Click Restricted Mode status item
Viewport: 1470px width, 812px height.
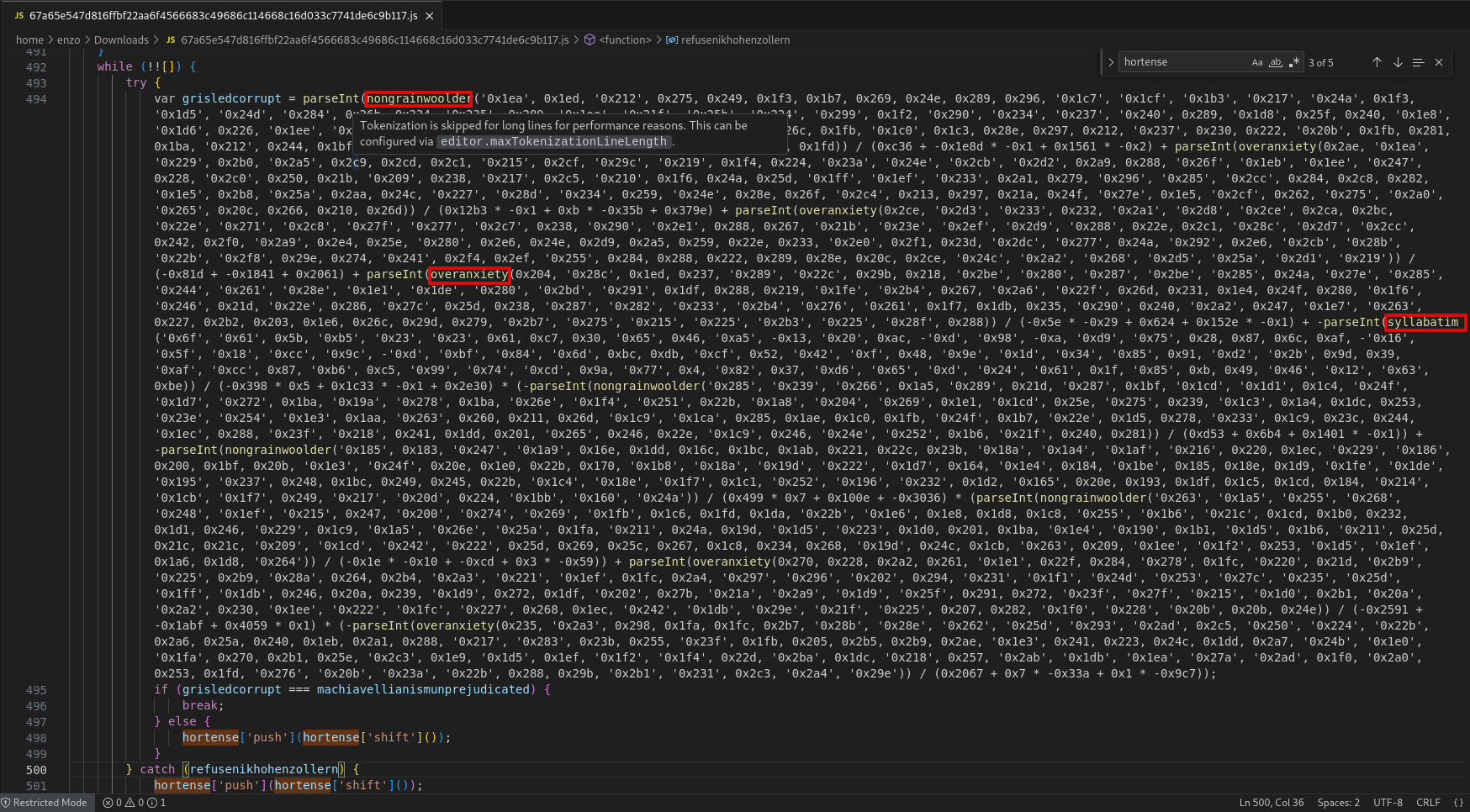tap(44, 803)
